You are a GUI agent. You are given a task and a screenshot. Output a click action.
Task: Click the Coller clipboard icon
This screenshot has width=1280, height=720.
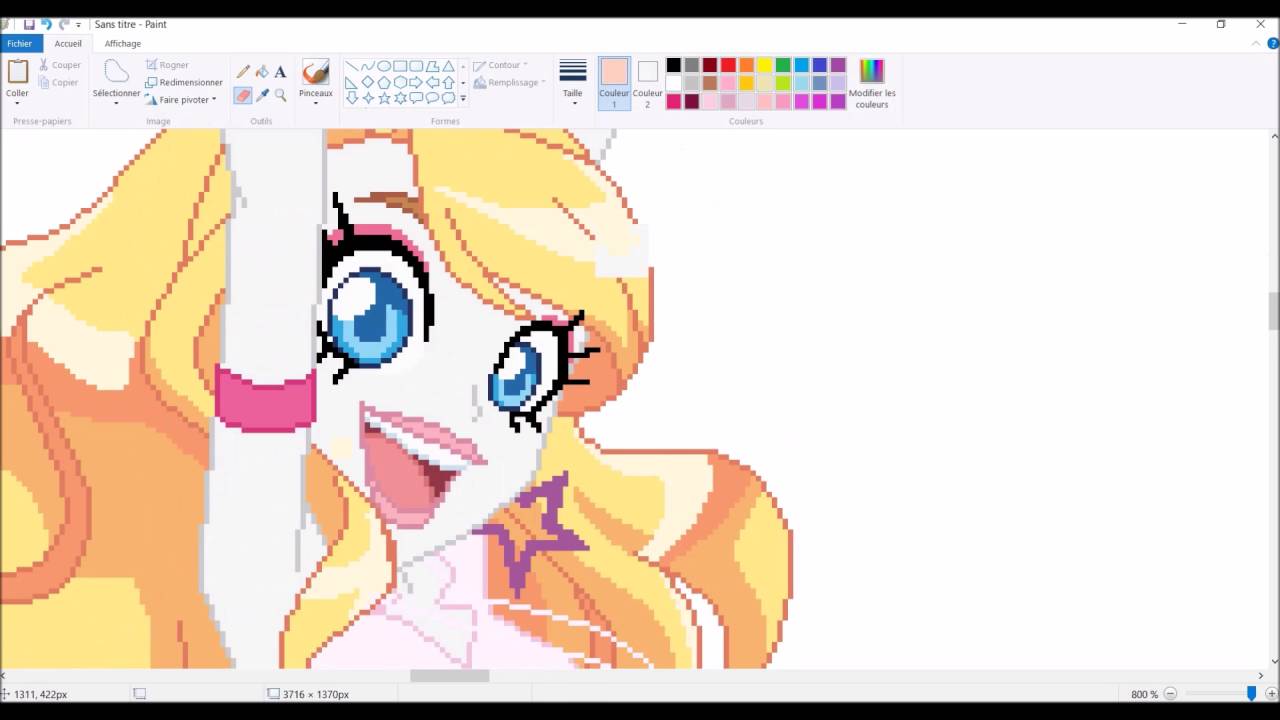coord(17,72)
